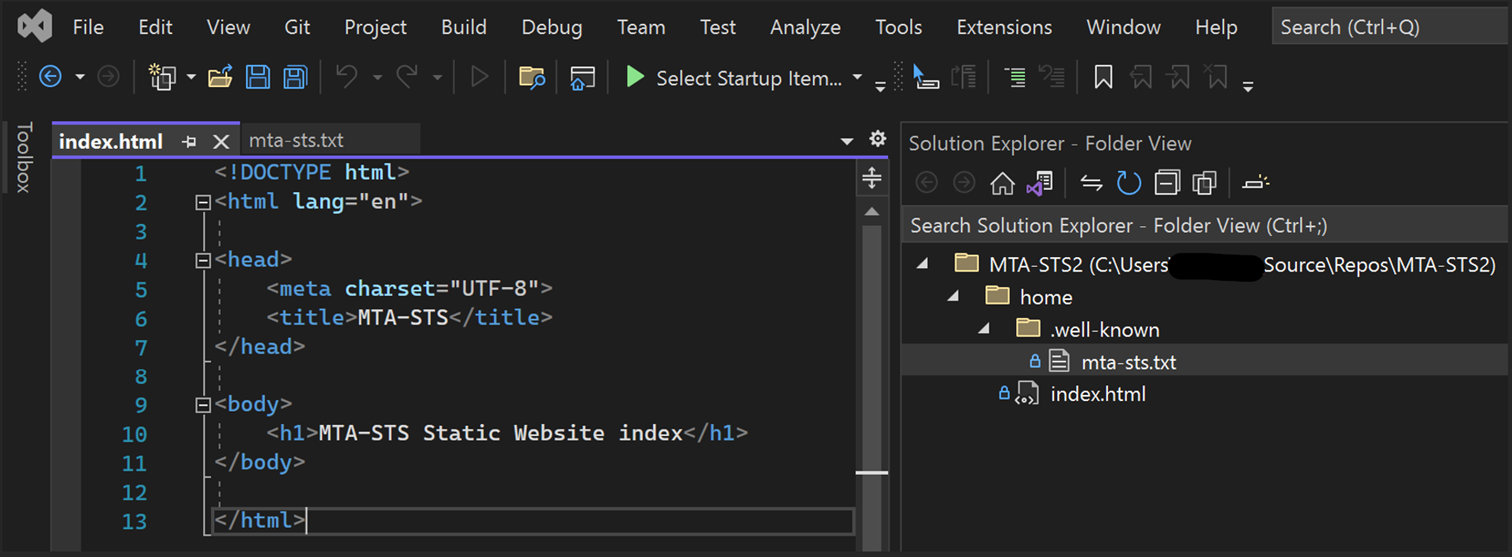Toggle Show All Files in Solution Explorer
1512x557 pixels.
click(x=1204, y=183)
